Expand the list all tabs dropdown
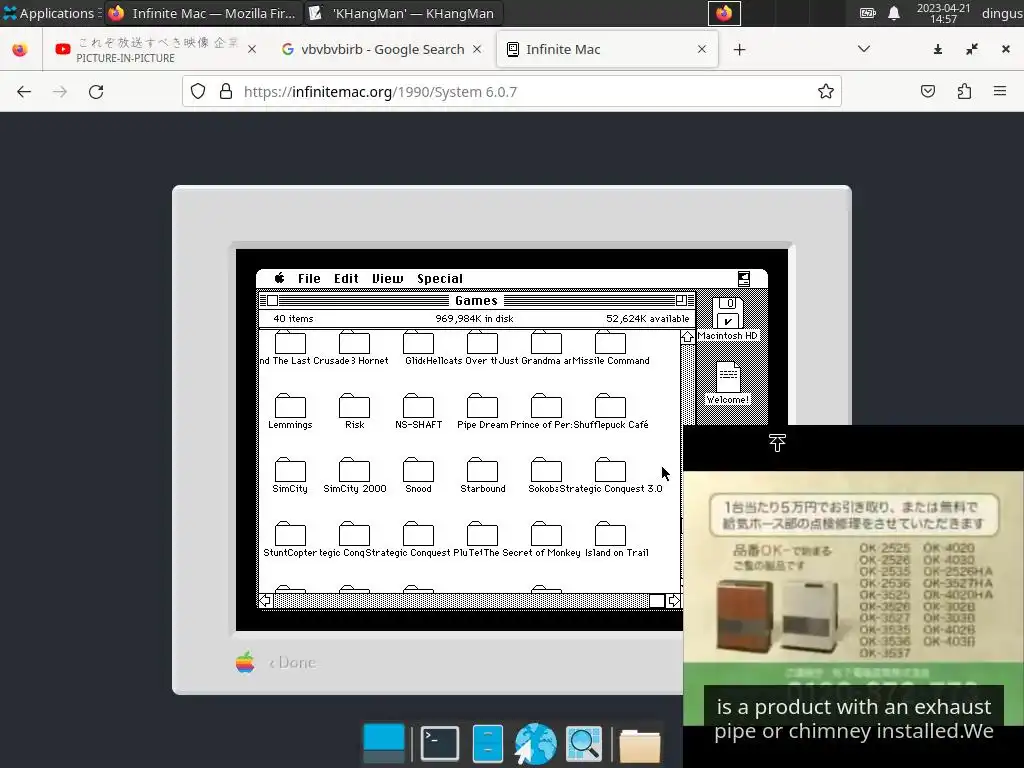 point(863,49)
